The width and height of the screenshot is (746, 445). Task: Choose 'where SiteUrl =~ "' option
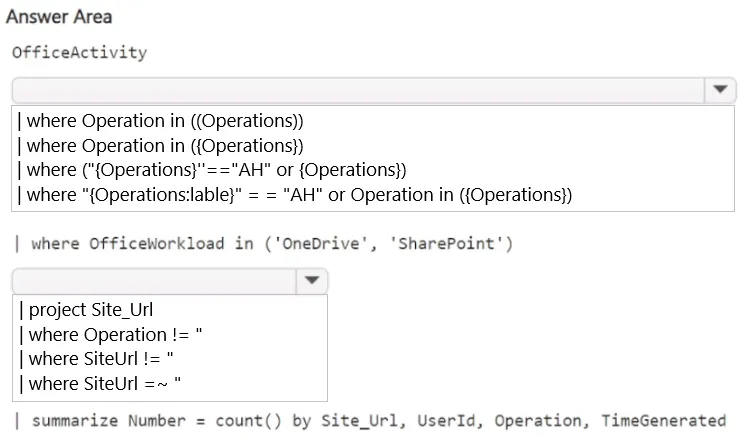100,384
